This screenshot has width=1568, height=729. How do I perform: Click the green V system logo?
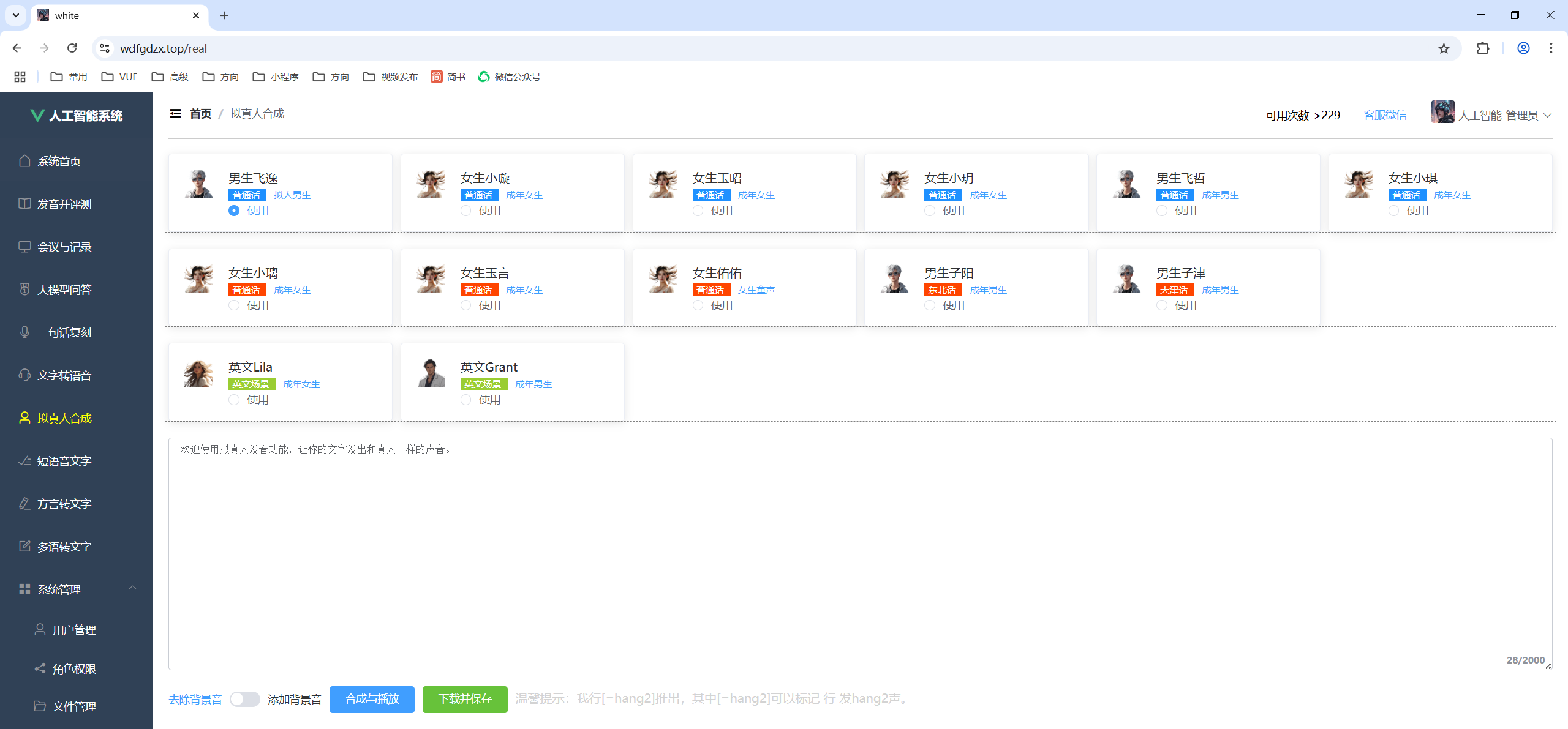coord(37,116)
